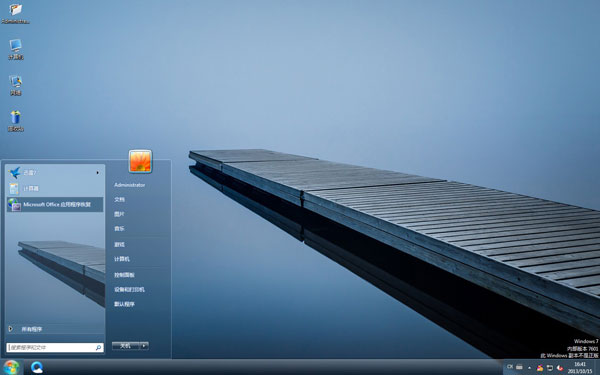Click the search programs and files box
The height and width of the screenshot is (375, 600).
coord(55,347)
